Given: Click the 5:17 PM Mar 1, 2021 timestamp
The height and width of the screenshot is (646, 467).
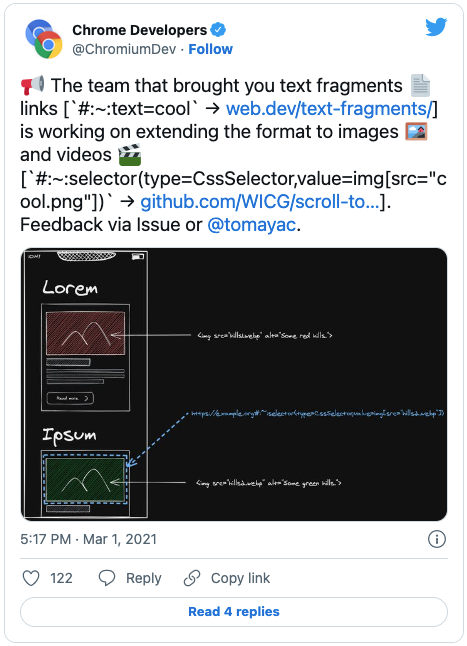Looking at the screenshot, I should tap(89, 539).
